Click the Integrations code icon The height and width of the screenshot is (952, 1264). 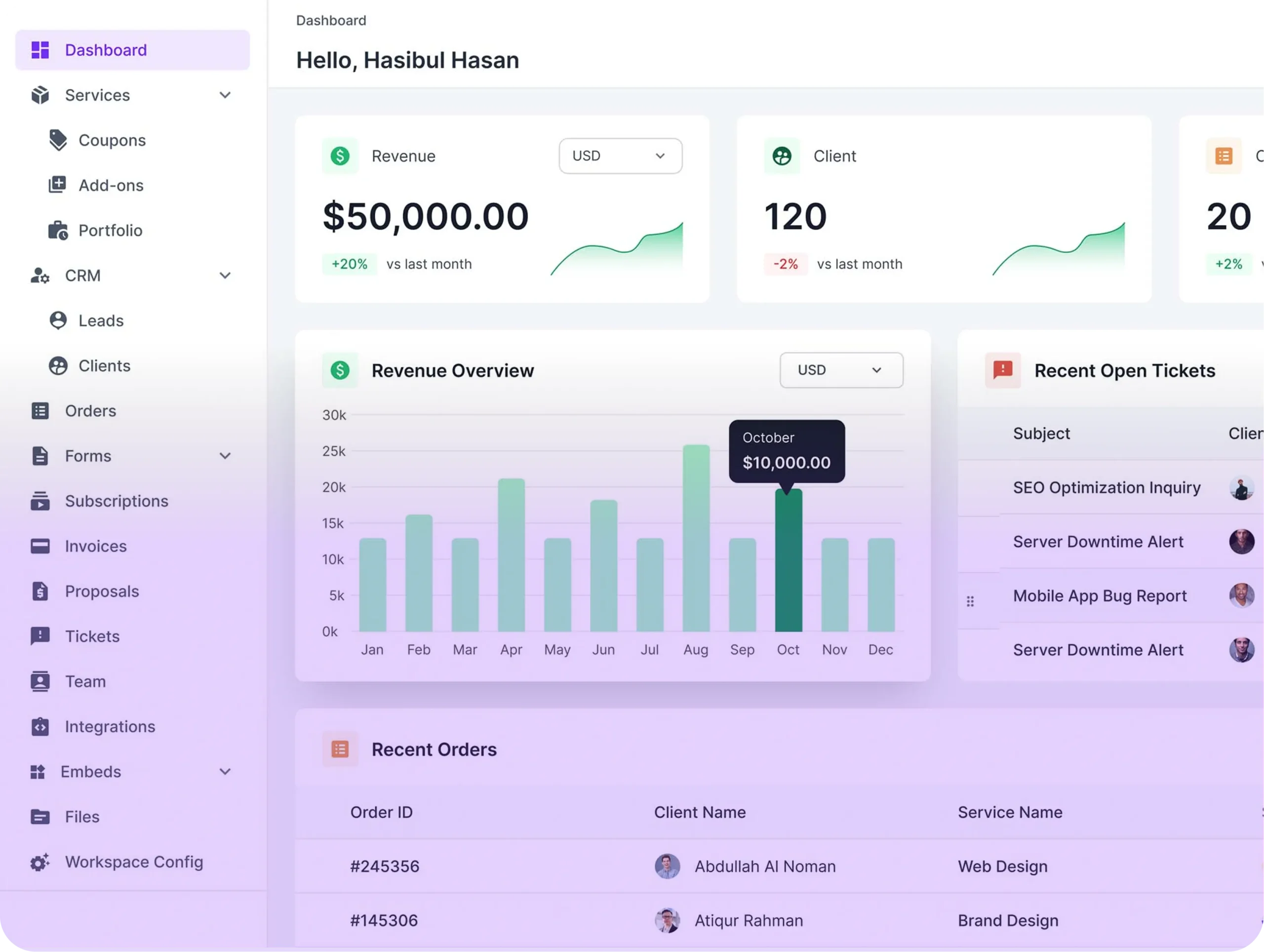pyautogui.click(x=40, y=726)
